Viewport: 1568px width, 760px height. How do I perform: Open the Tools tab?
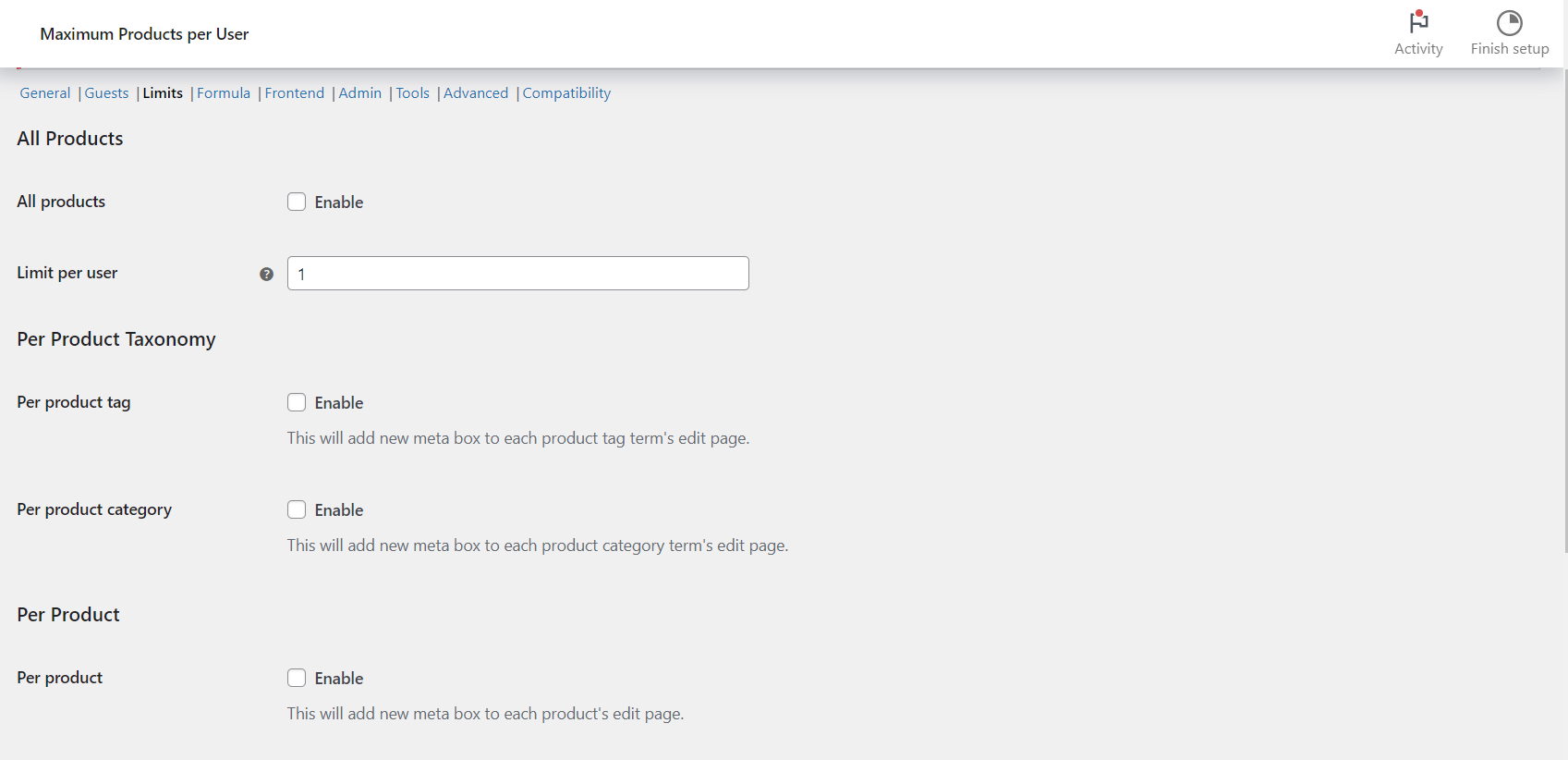point(413,93)
